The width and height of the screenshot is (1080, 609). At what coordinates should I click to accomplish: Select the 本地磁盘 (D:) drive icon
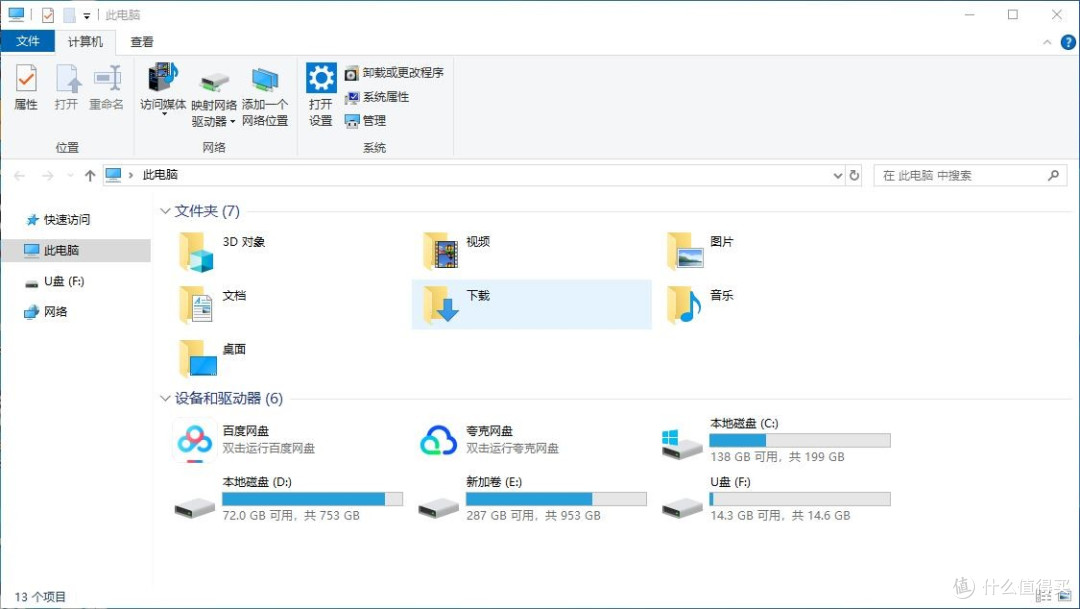195,508
